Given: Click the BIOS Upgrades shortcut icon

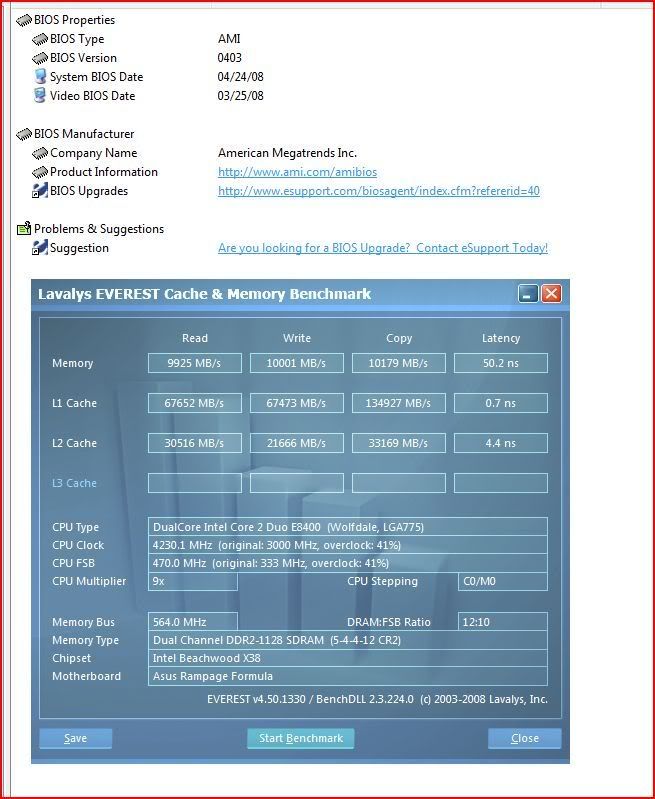Looking at the screenshot, I should (x=40, y=191).
